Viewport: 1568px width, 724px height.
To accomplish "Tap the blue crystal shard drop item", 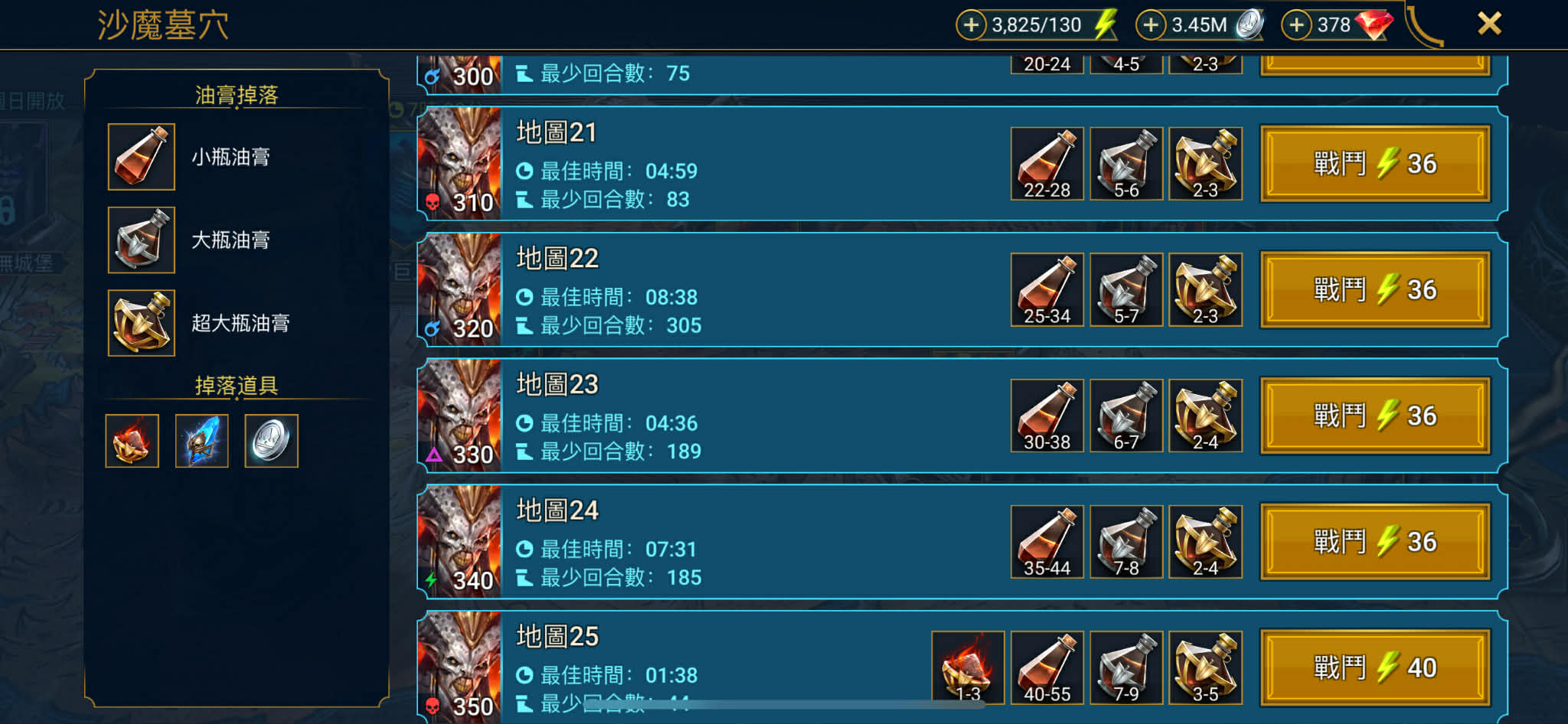I will [x=202, y=441].
